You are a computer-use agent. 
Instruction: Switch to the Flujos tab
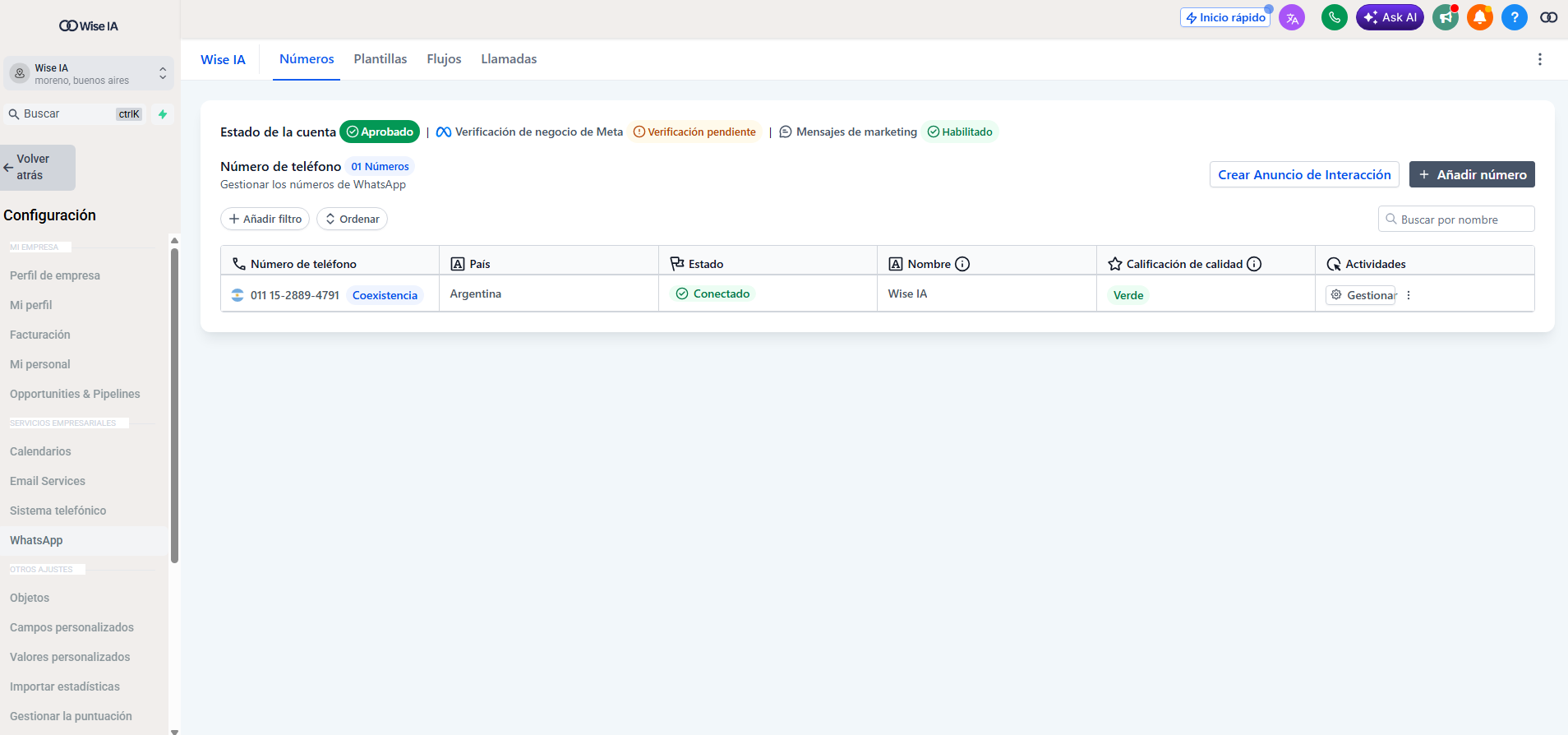pos(444,59)
